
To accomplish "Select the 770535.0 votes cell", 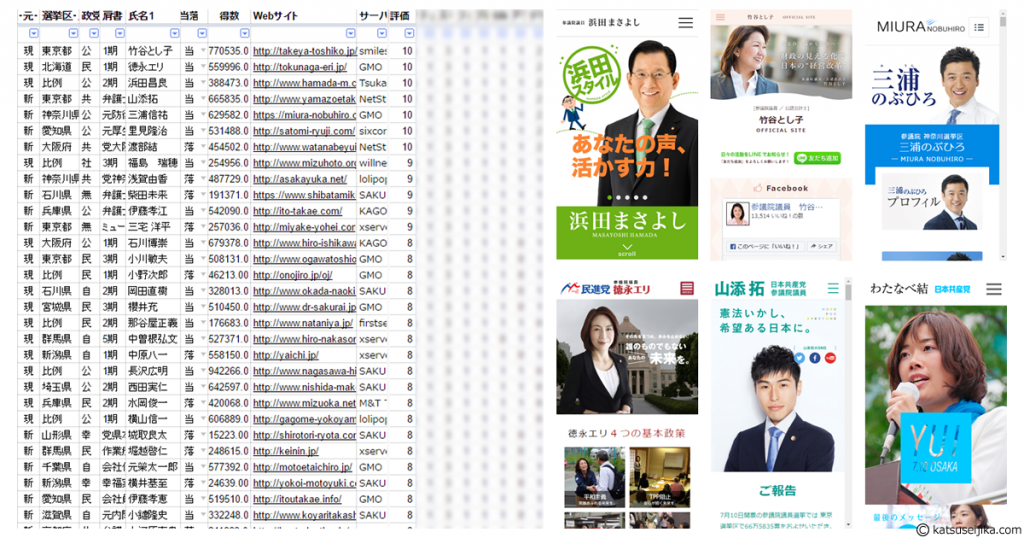I will click(228, 51).
